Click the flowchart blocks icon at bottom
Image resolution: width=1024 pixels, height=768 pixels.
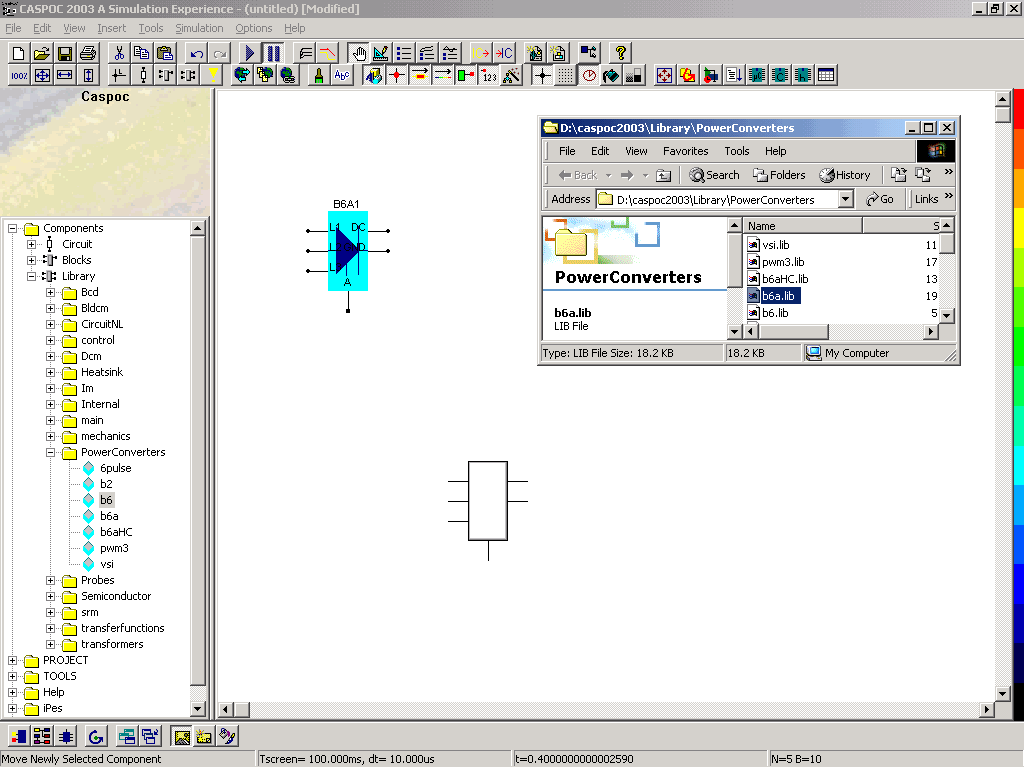(42, 737)
